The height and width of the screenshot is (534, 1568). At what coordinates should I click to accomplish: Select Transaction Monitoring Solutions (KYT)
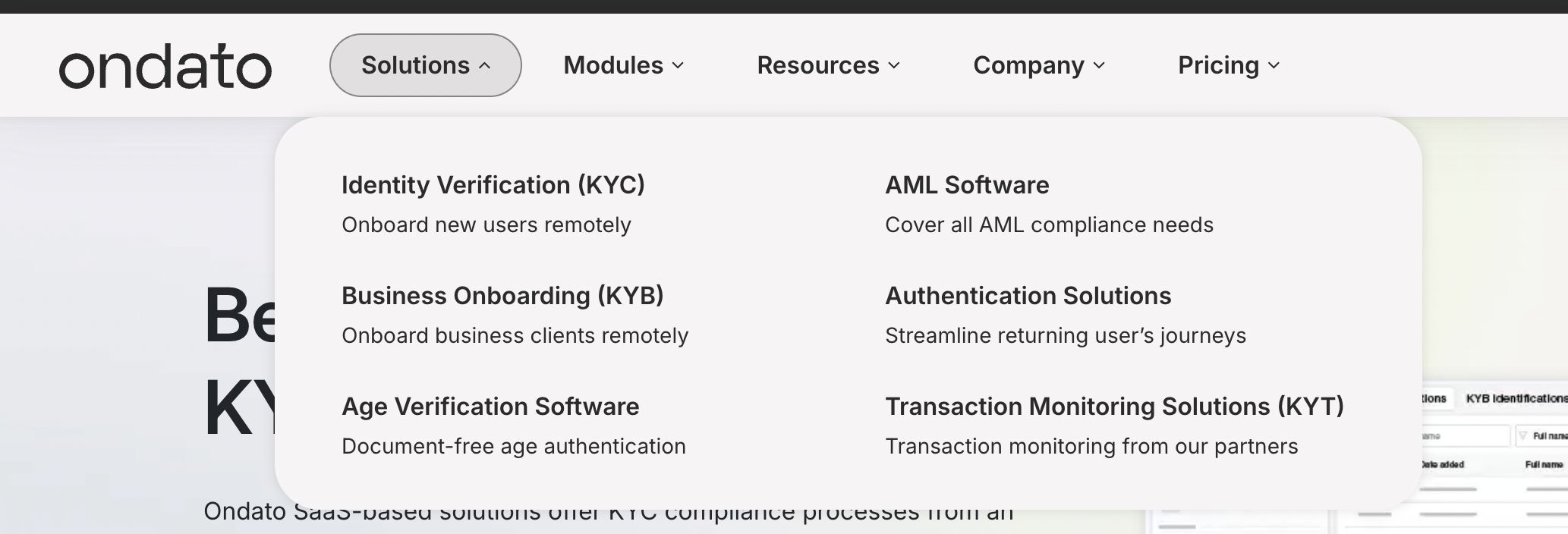[x=1114, y=407]
